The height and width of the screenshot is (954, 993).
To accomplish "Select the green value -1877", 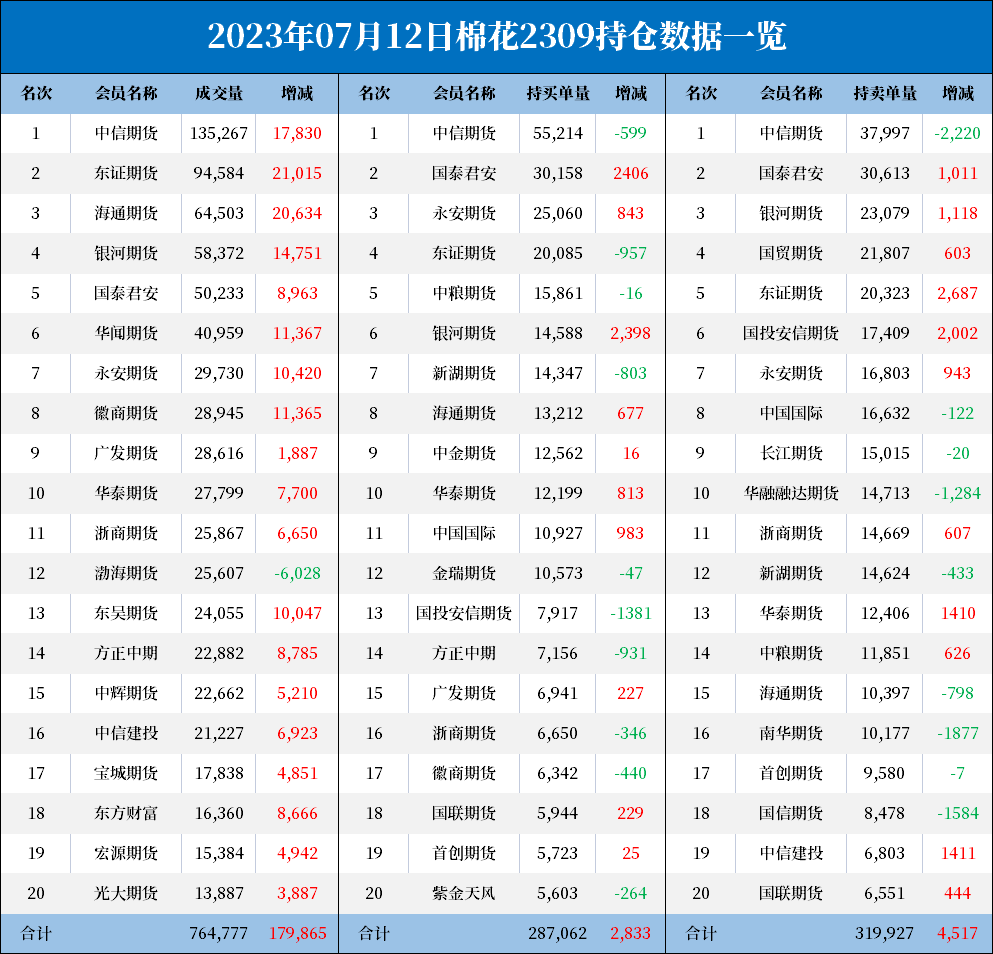I will point(958,733).
